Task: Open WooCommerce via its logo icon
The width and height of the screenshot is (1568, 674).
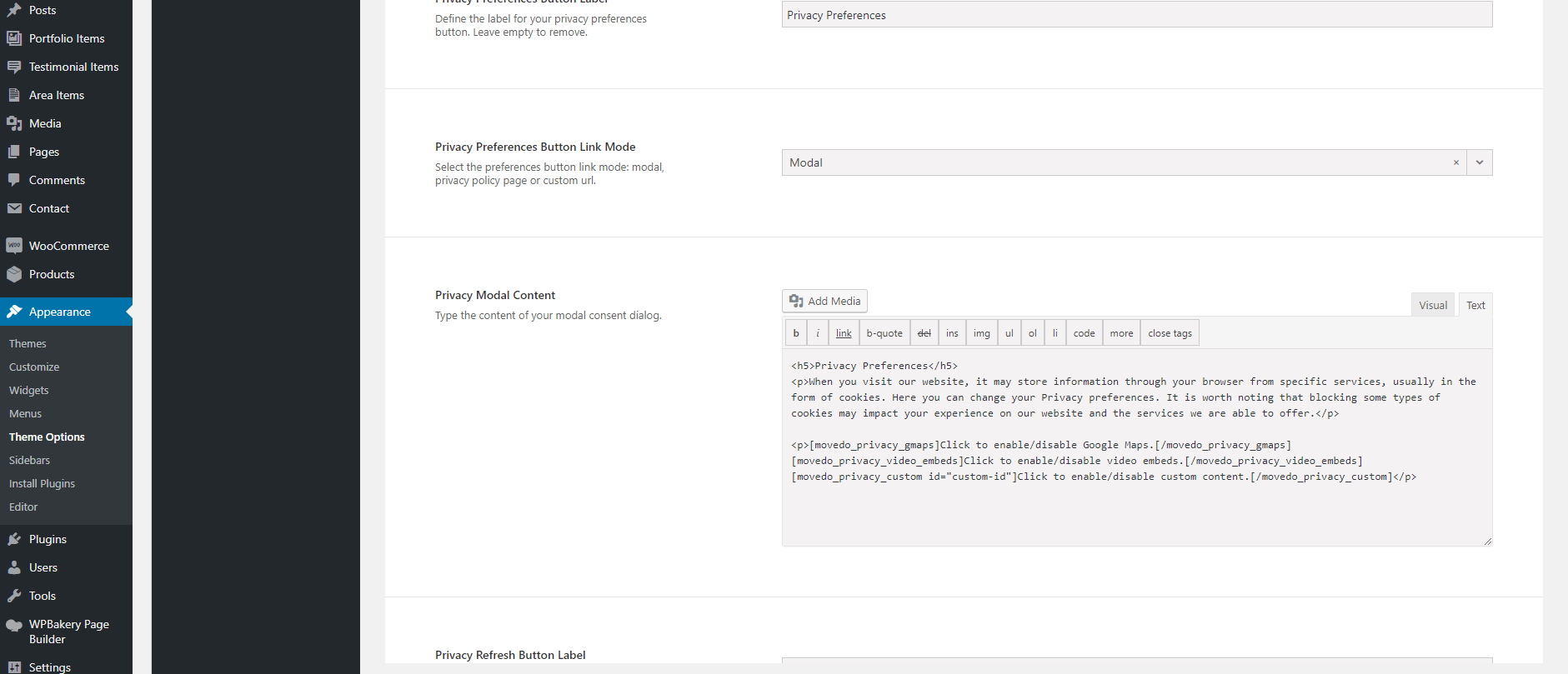Action: point(14,246)
